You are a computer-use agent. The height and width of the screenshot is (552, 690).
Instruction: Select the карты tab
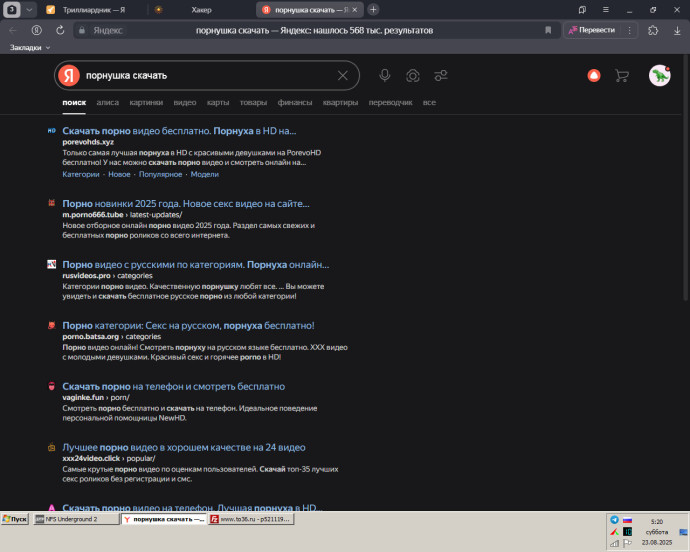pyautogui.click(x=218, y=102)
